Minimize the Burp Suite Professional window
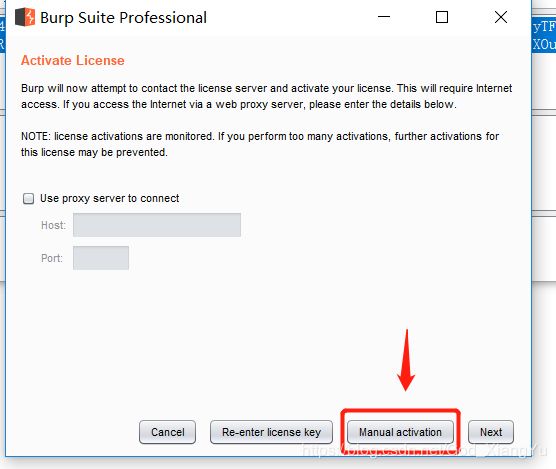Image resolution: width=556 pixels, height=469 pixels. pyautogui.click(x=384, y=17)
